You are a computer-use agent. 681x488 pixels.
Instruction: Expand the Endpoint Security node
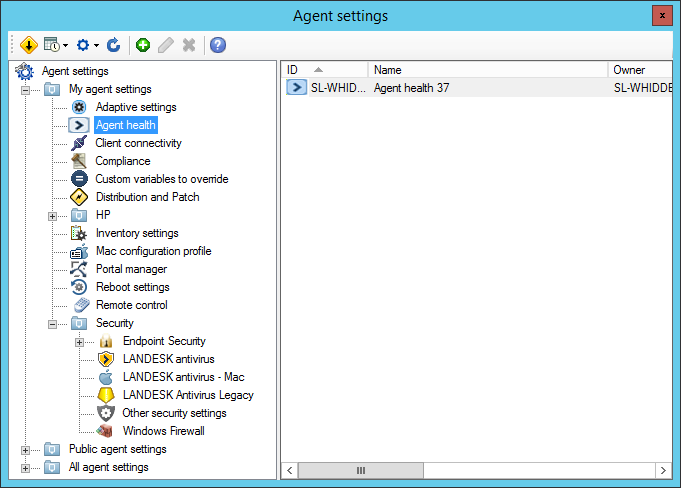coord(79,342)
